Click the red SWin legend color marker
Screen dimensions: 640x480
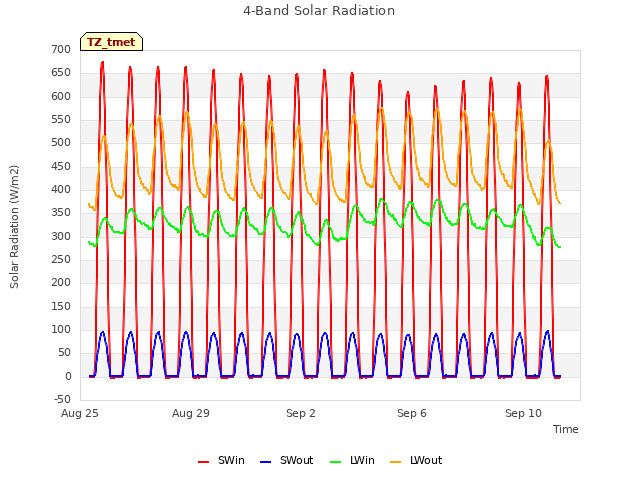(203, 462)
